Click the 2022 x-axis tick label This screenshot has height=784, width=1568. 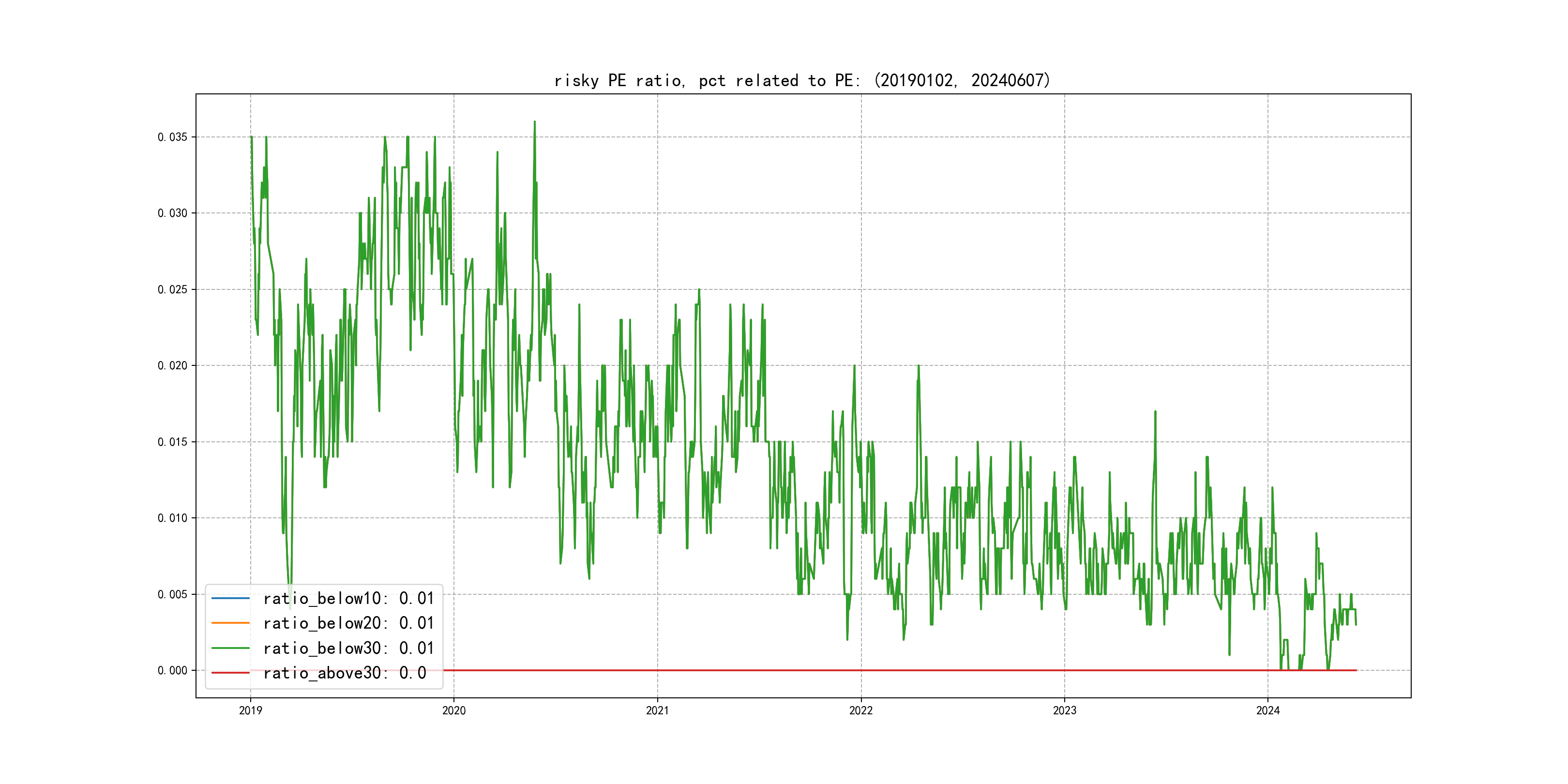(x=860, y=710)
